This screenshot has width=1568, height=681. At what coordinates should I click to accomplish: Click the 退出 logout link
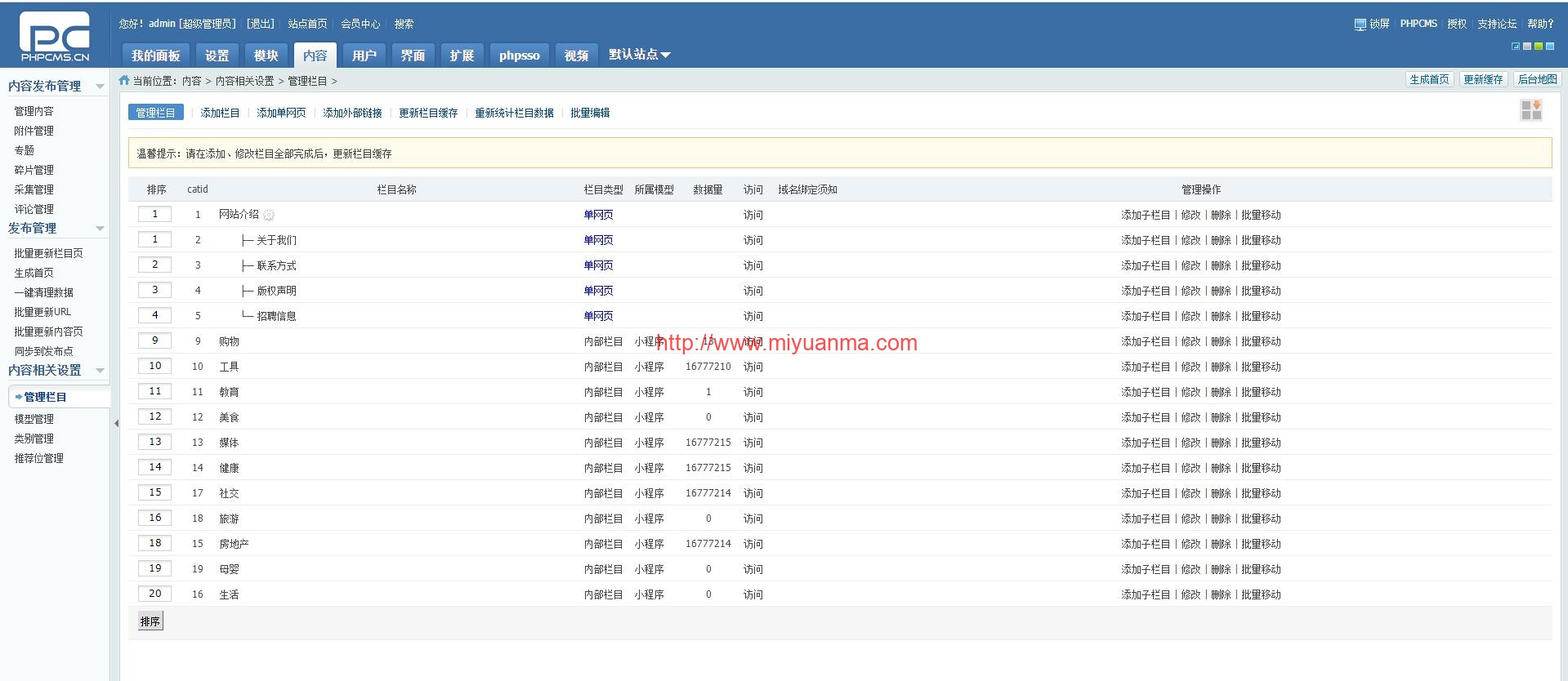coord(261,24)
